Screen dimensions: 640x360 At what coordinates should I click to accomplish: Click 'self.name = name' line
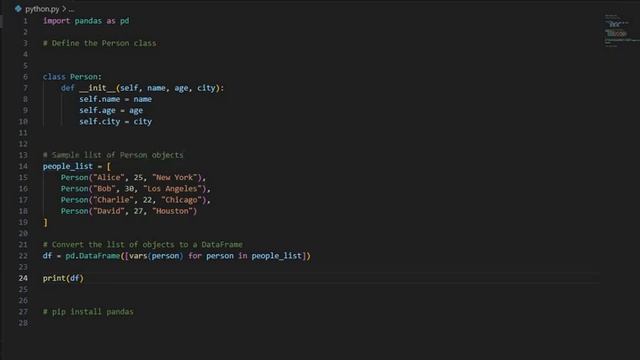click(116, 99)
